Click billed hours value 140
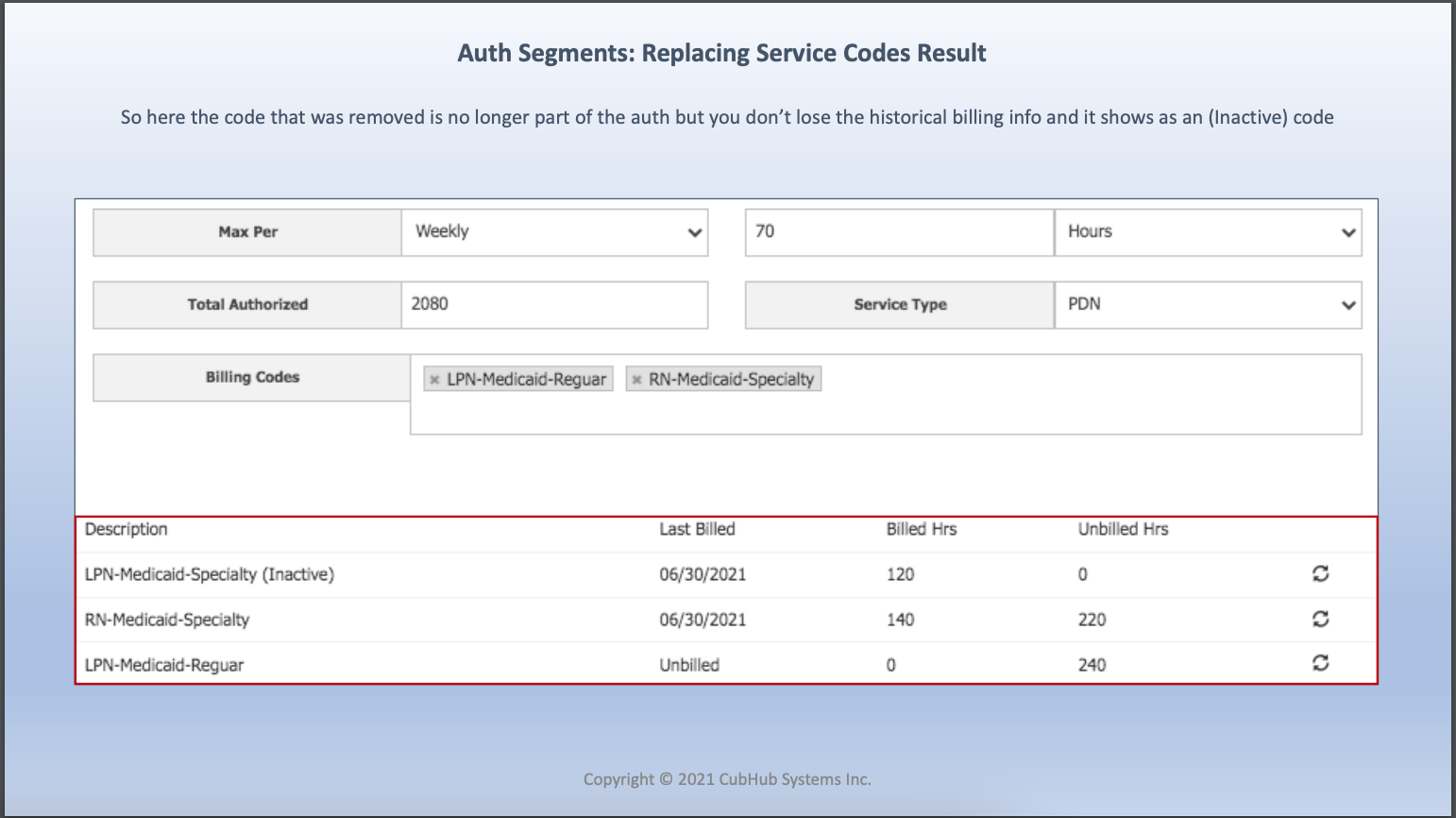 pyautogui.click(x=900, y=620)
